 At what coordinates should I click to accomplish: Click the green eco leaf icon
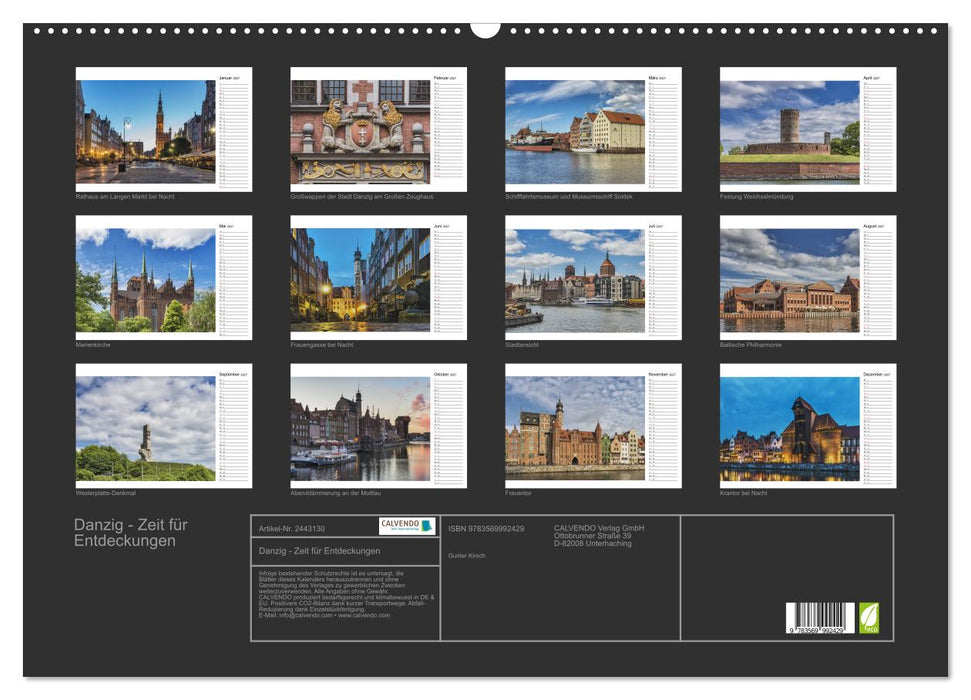point(868,618)
